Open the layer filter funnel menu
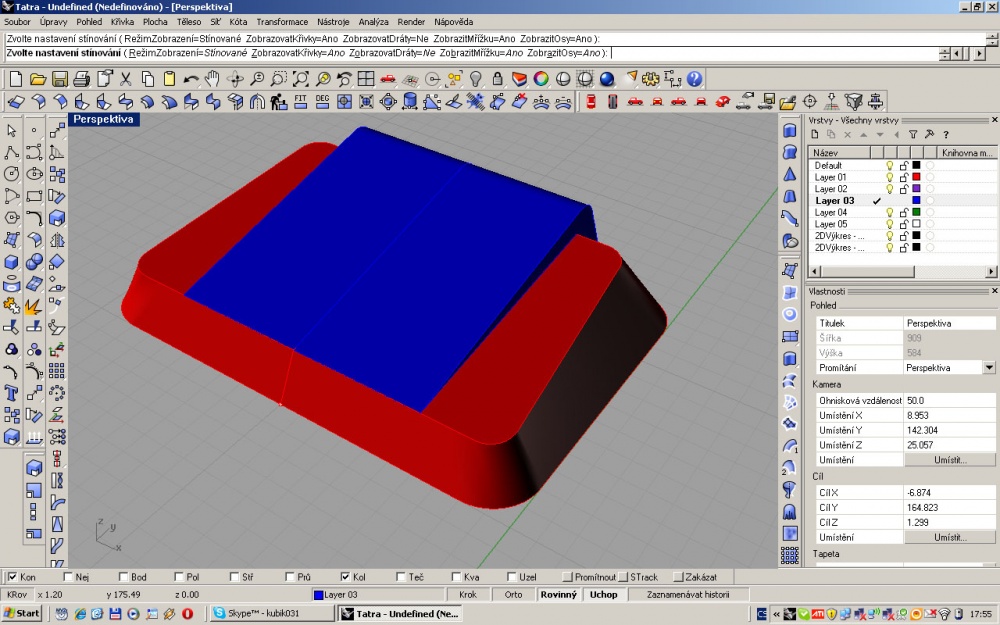The width and height of the screenshot is (1000, 625). [913, 135]
